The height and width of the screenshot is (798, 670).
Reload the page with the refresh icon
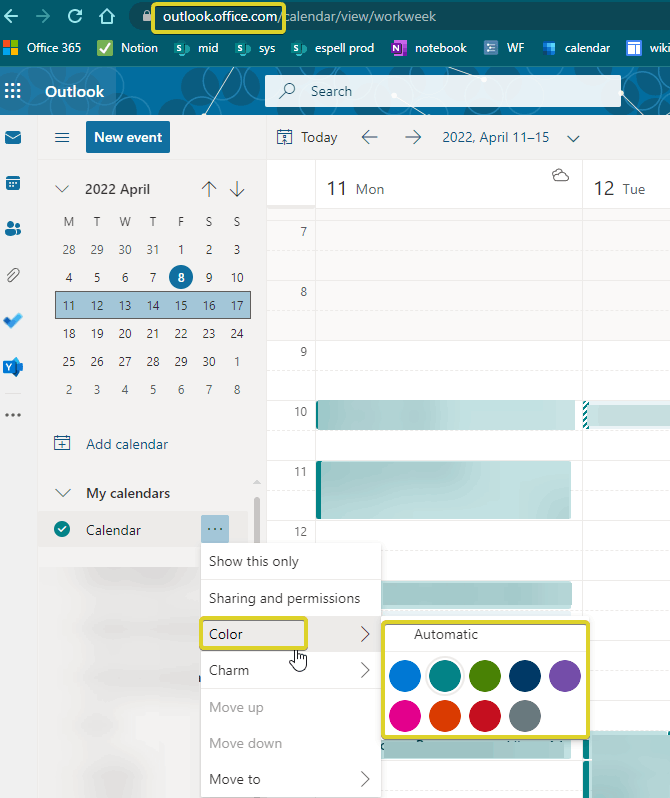click(x=75, y=16)
